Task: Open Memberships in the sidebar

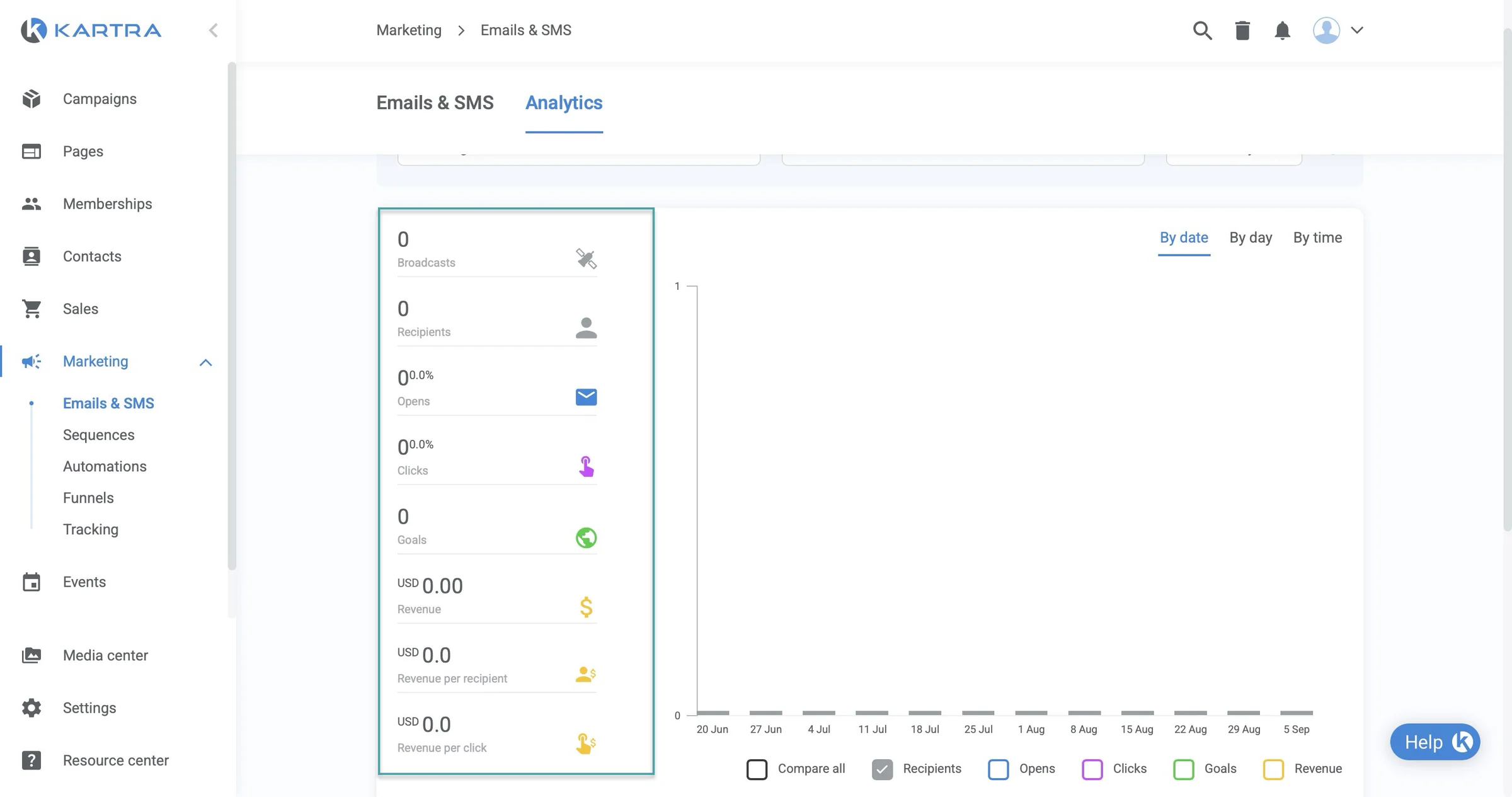Action: [107, 204]
